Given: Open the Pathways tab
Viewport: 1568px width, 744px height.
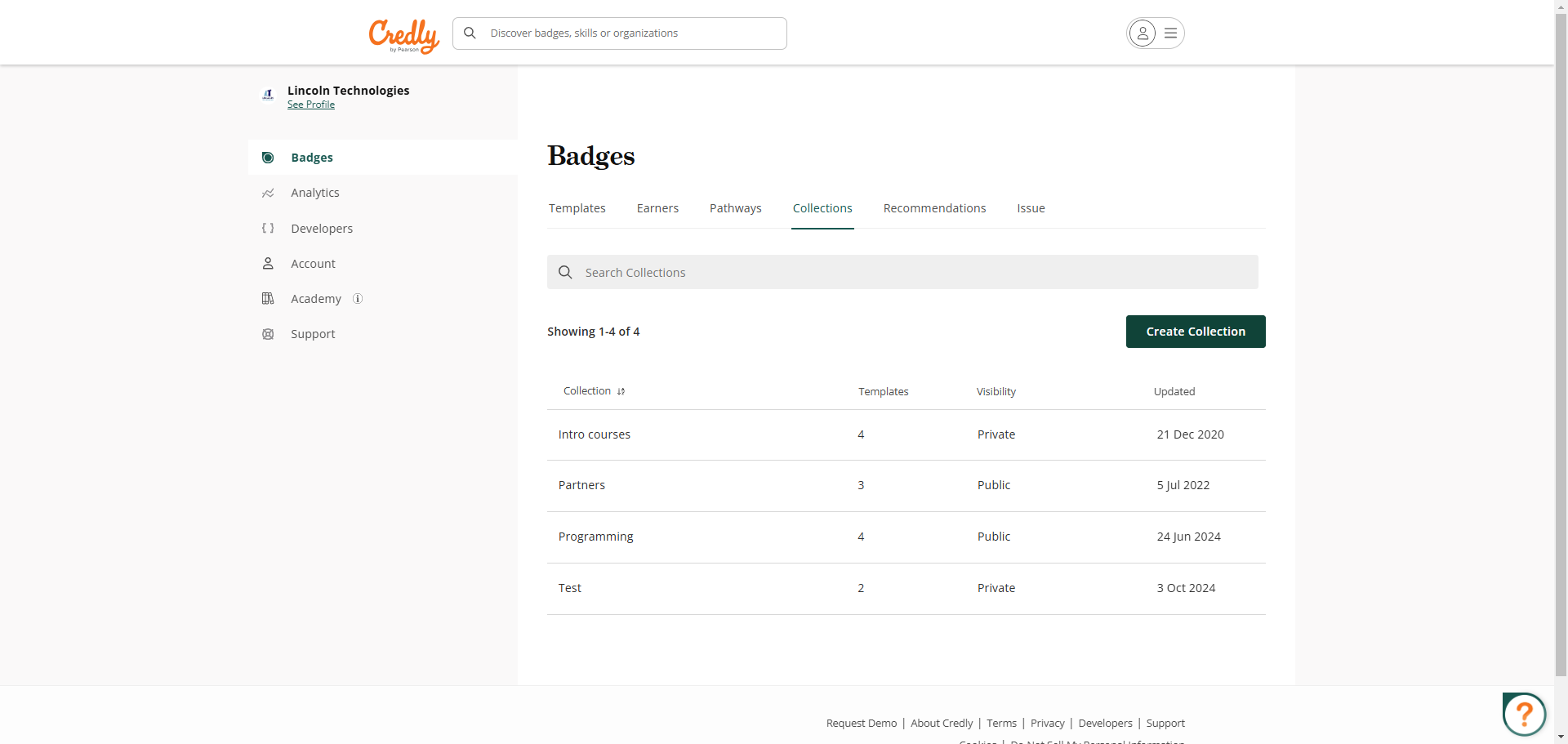Looking at the screenshot, I should tap(735, 208).
